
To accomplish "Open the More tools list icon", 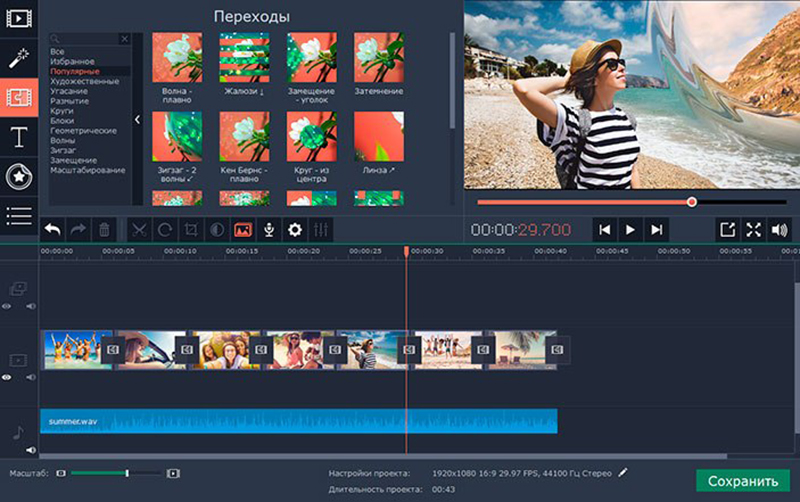I will click(x=19, y=216).
